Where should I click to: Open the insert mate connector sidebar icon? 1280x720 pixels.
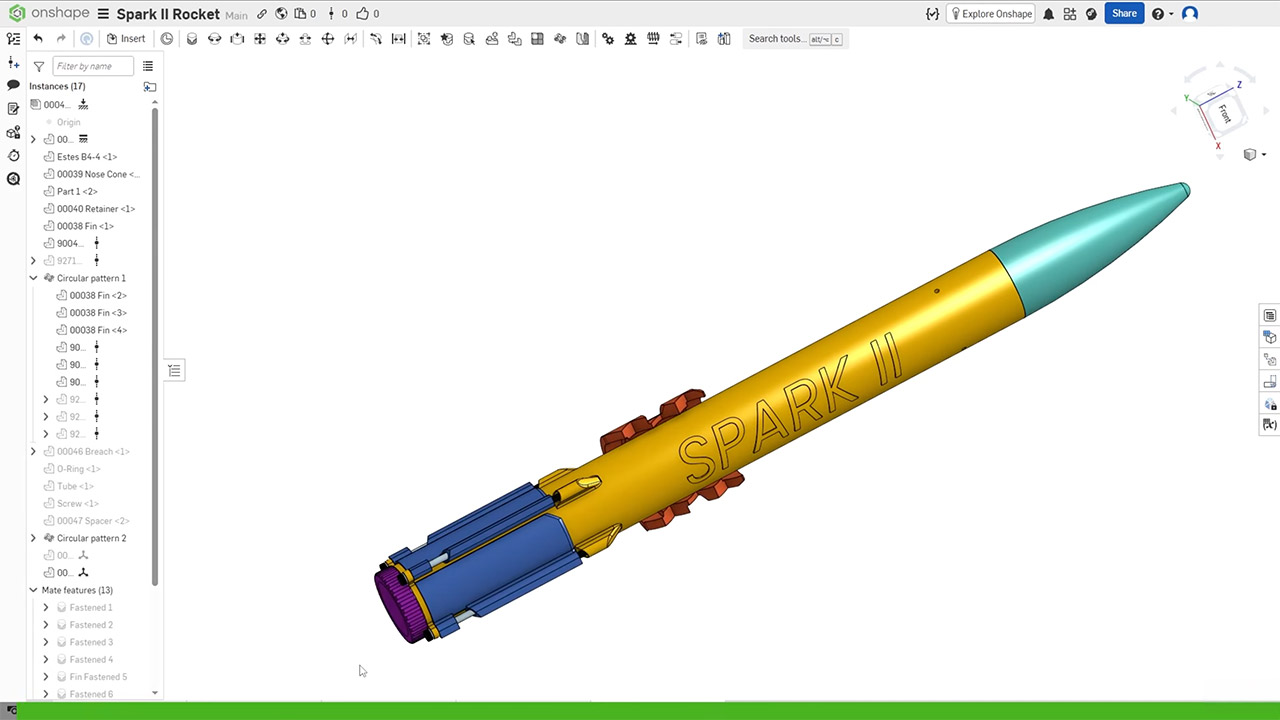[13, 63]
